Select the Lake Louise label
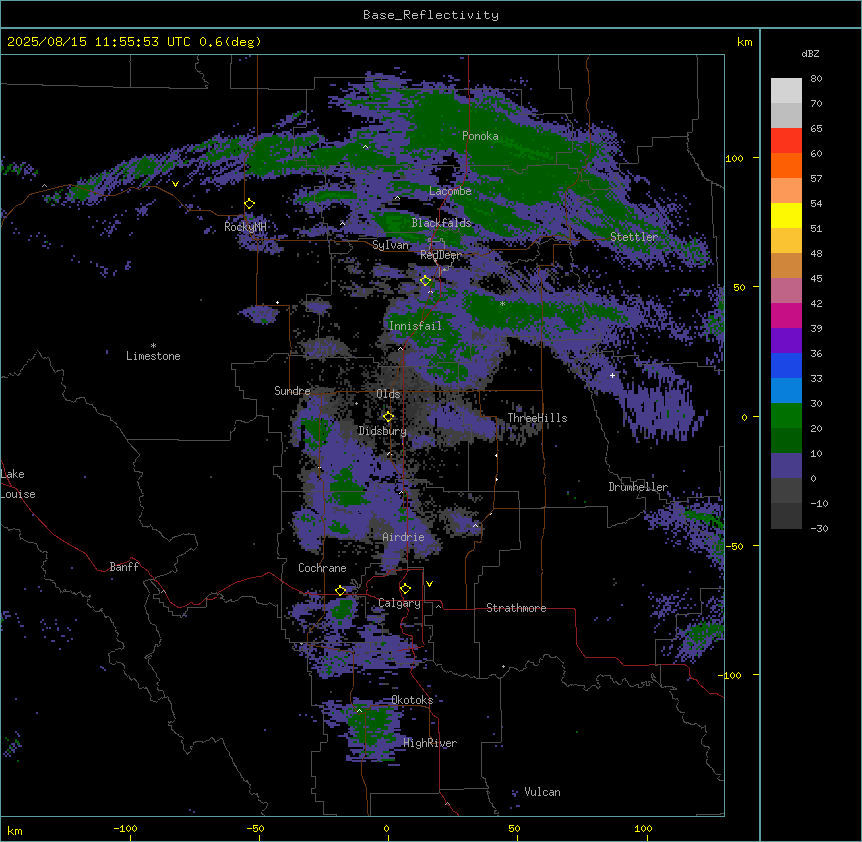The width and height of the screenshot is (862, 842). point(18,484)
